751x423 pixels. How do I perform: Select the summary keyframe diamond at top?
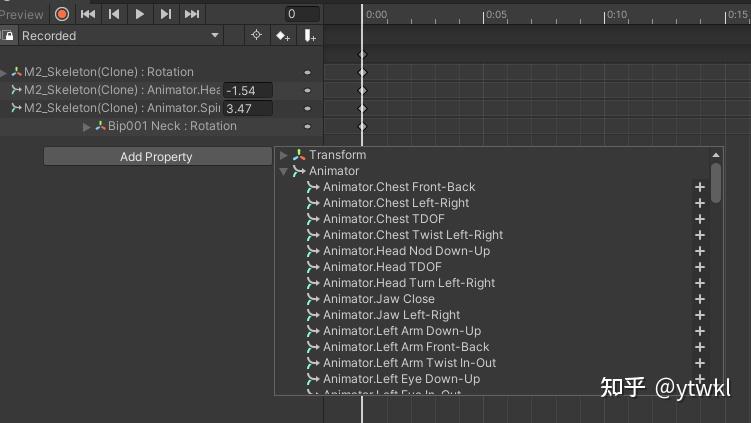[x=363, y=54]
